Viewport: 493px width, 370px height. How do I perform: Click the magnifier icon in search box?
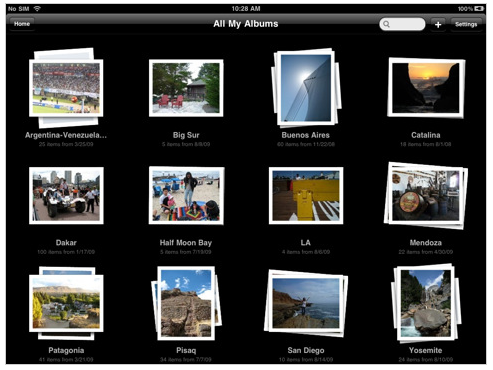(x=387, y=24)
